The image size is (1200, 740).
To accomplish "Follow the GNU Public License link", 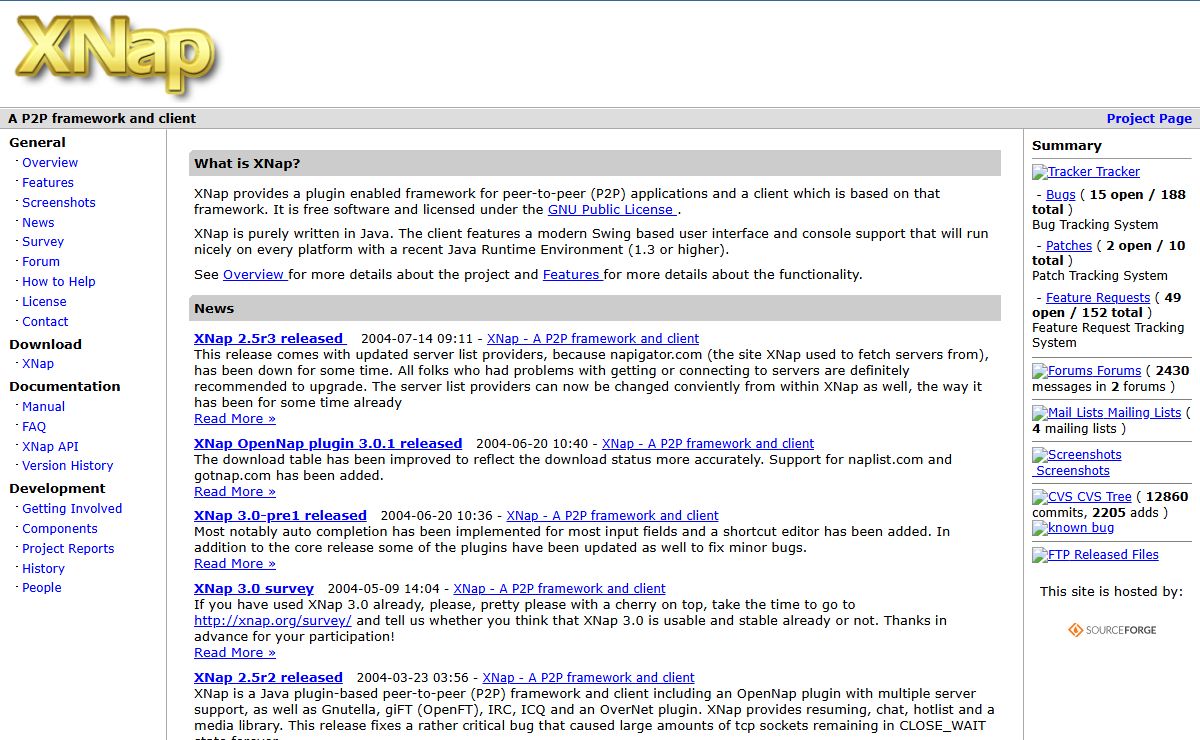I will pyautogui.click(x=612, y=210).
